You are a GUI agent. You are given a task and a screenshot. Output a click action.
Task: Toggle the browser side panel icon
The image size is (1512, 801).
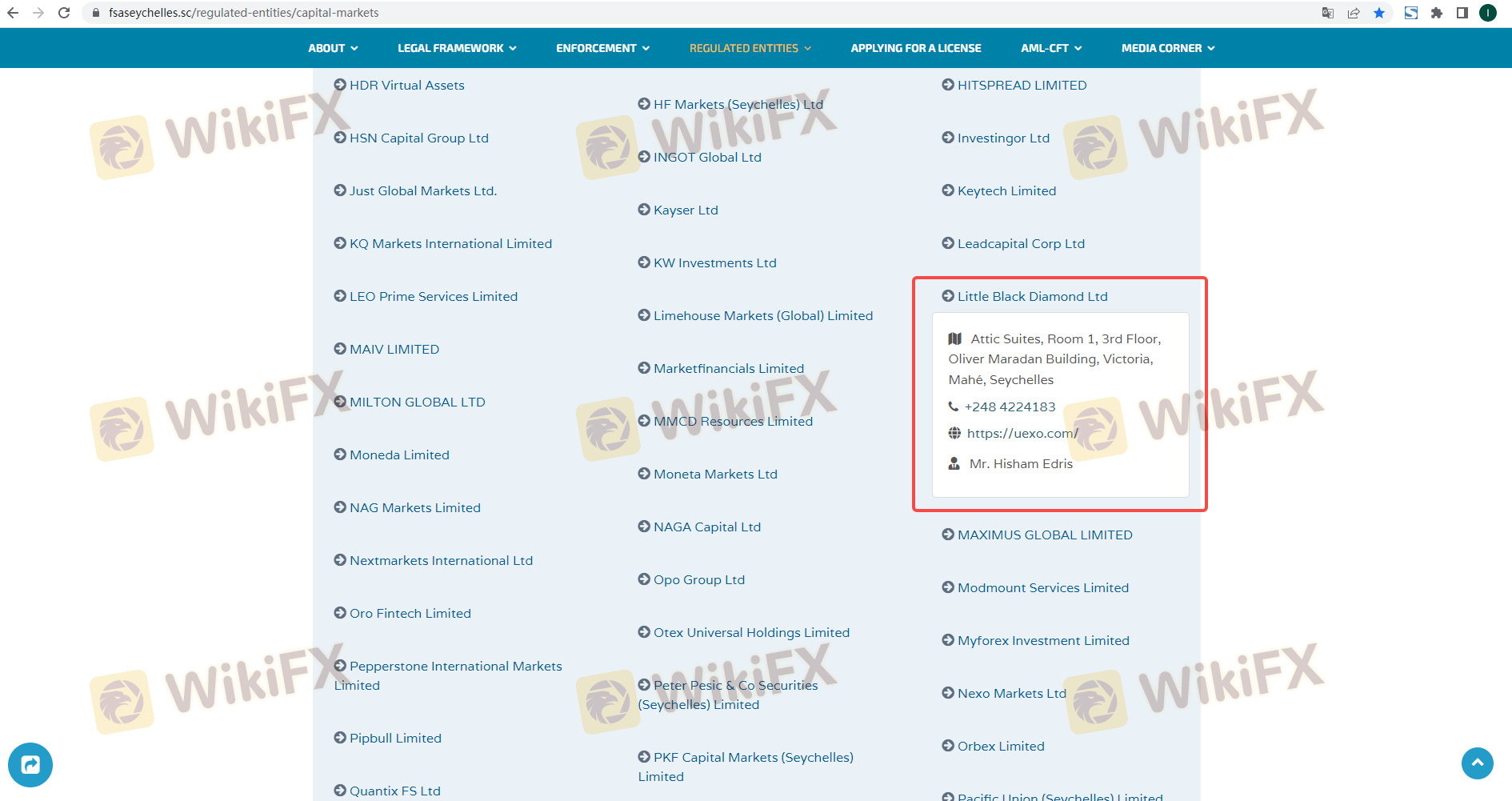[x=1462, y=13]
